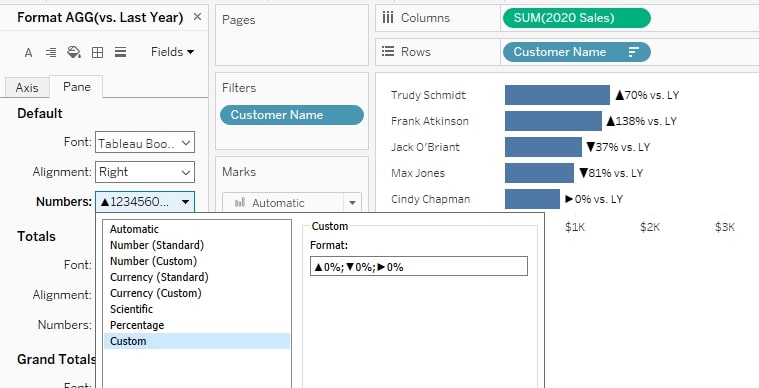Select the Custom number format option

197,341
